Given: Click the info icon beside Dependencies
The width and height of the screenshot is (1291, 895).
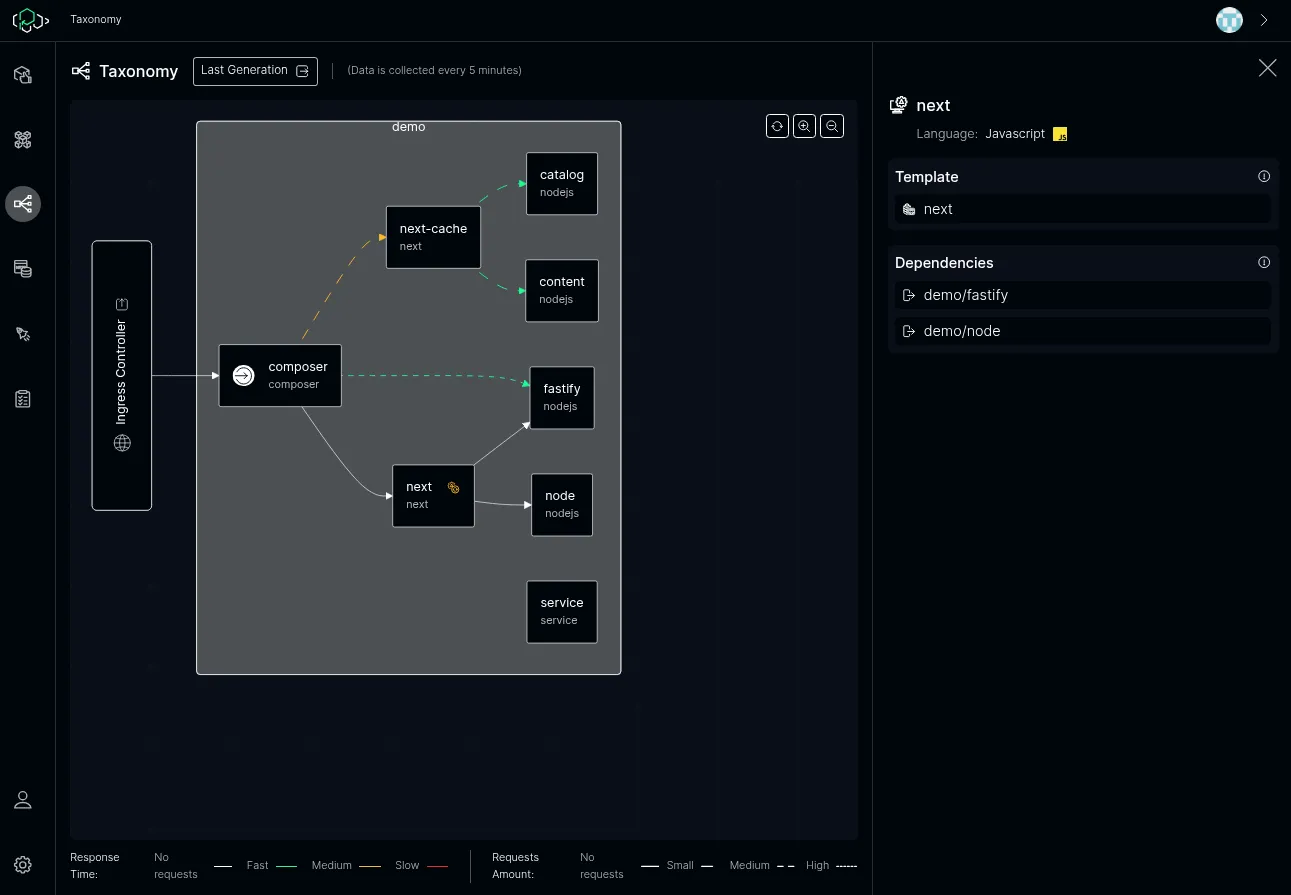Looking at the screenshot, I should point(1264,263).
